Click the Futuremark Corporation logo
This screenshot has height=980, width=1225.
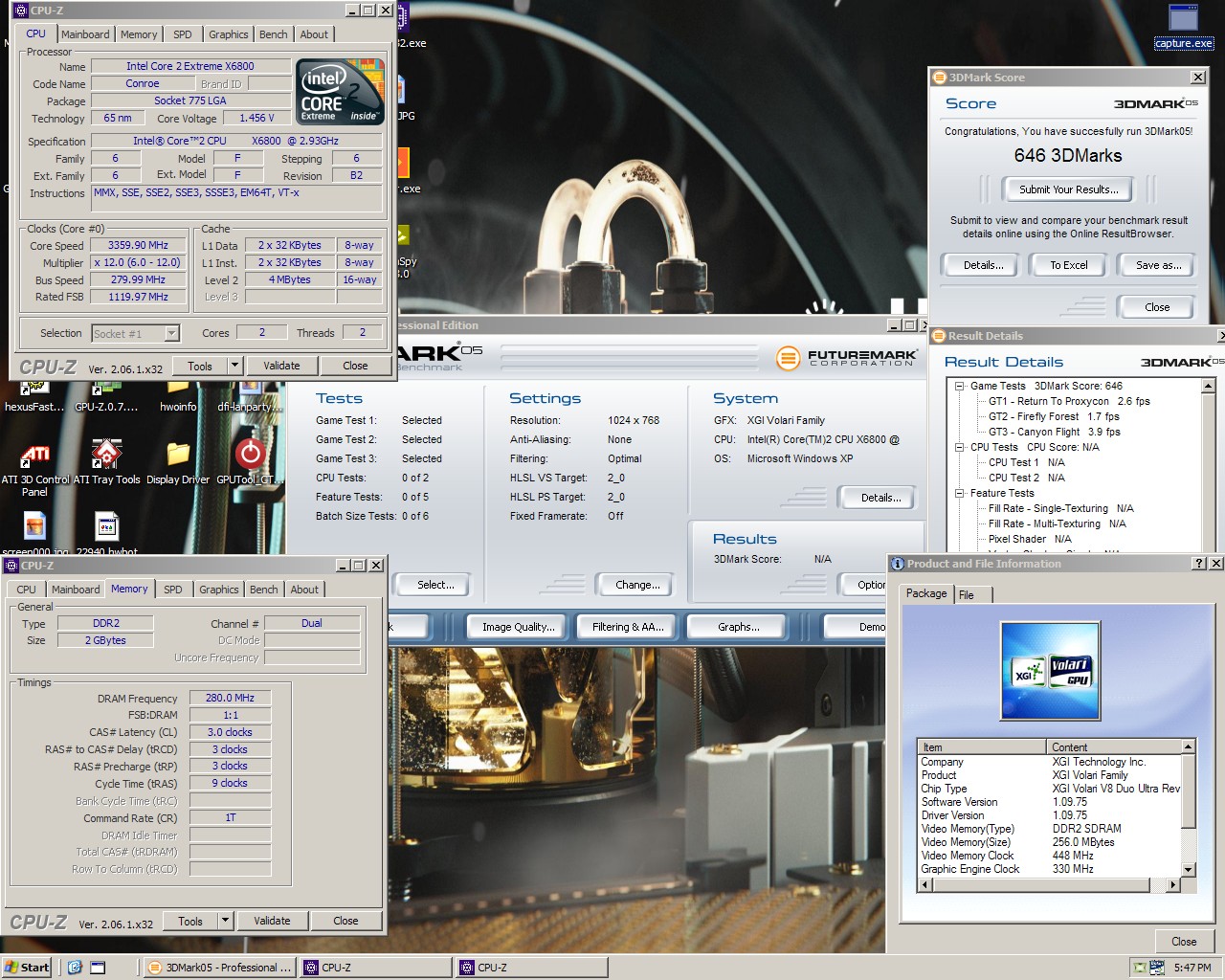pos(846,358)
